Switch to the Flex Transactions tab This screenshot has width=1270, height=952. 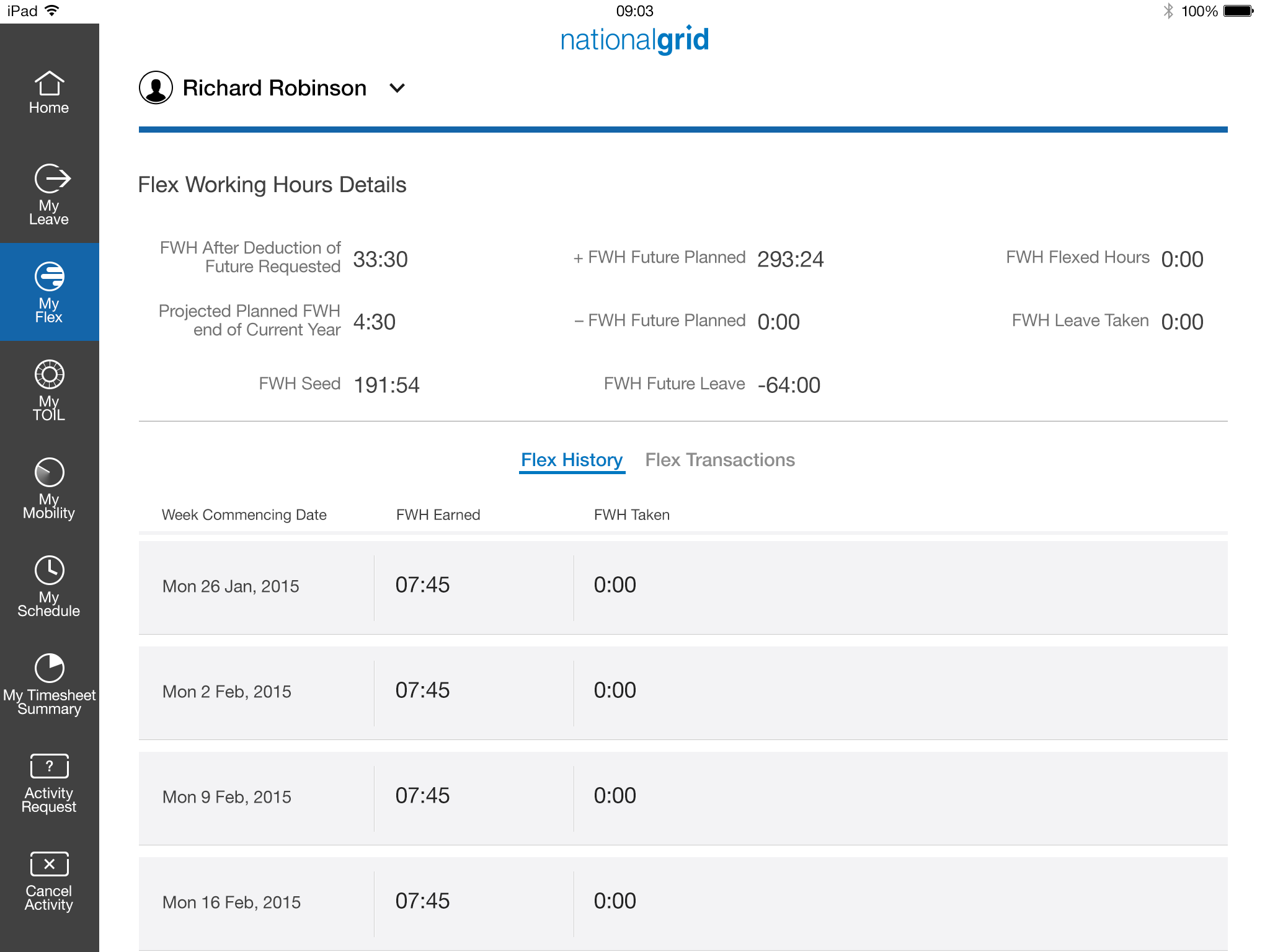coord(719,460)
